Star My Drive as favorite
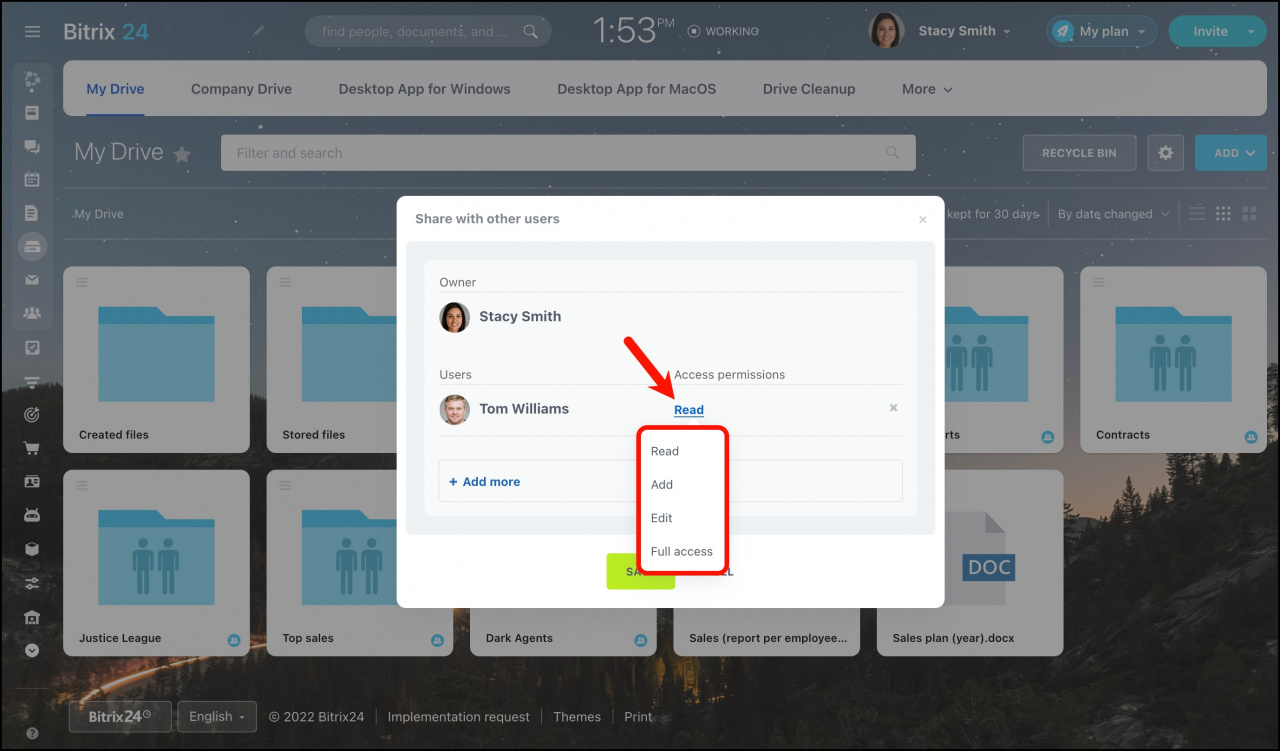The height and width of the screenshot is (751, 1280). click(x=182, y=154)
